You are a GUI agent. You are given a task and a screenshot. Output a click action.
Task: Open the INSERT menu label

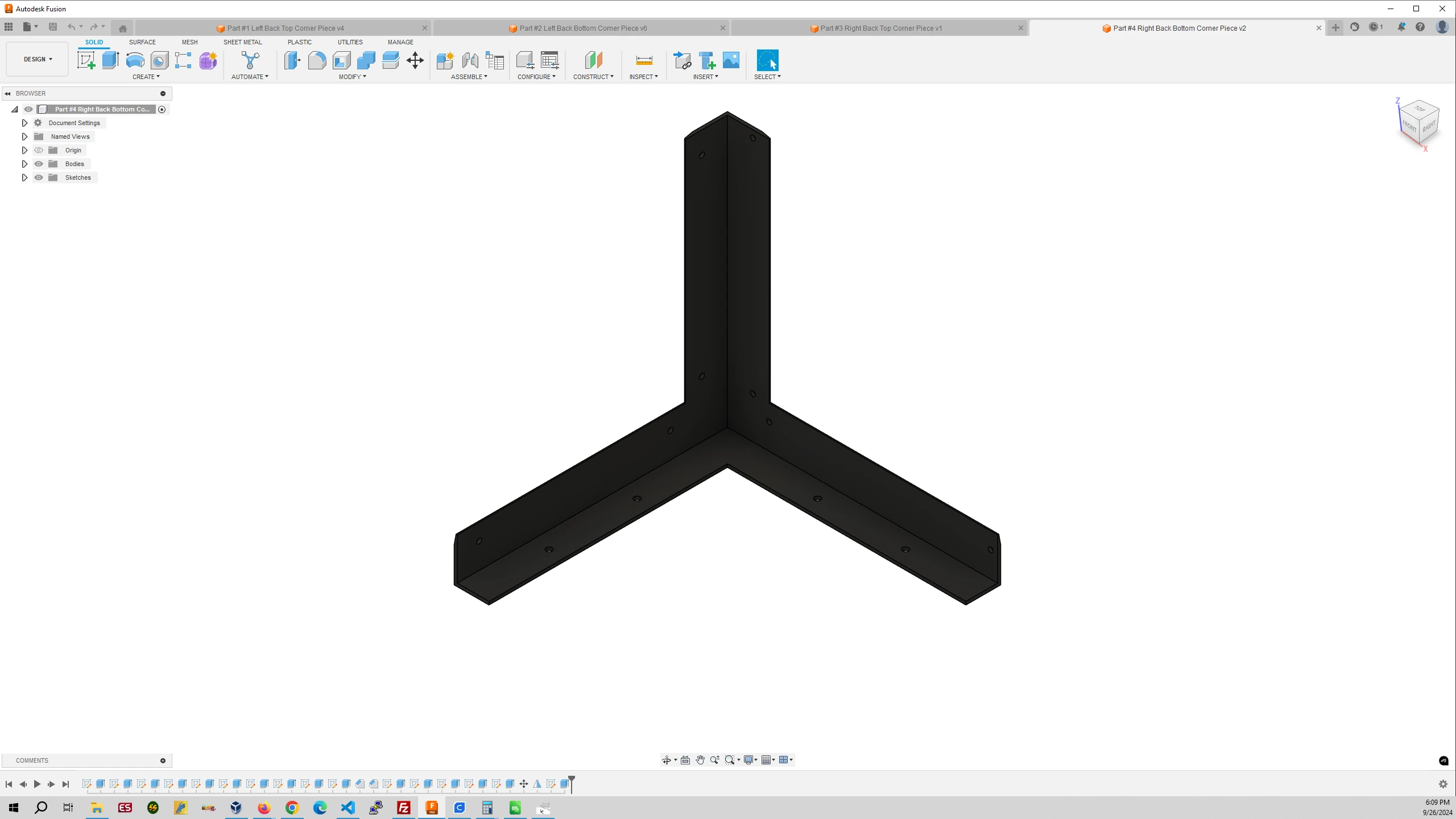706,77
